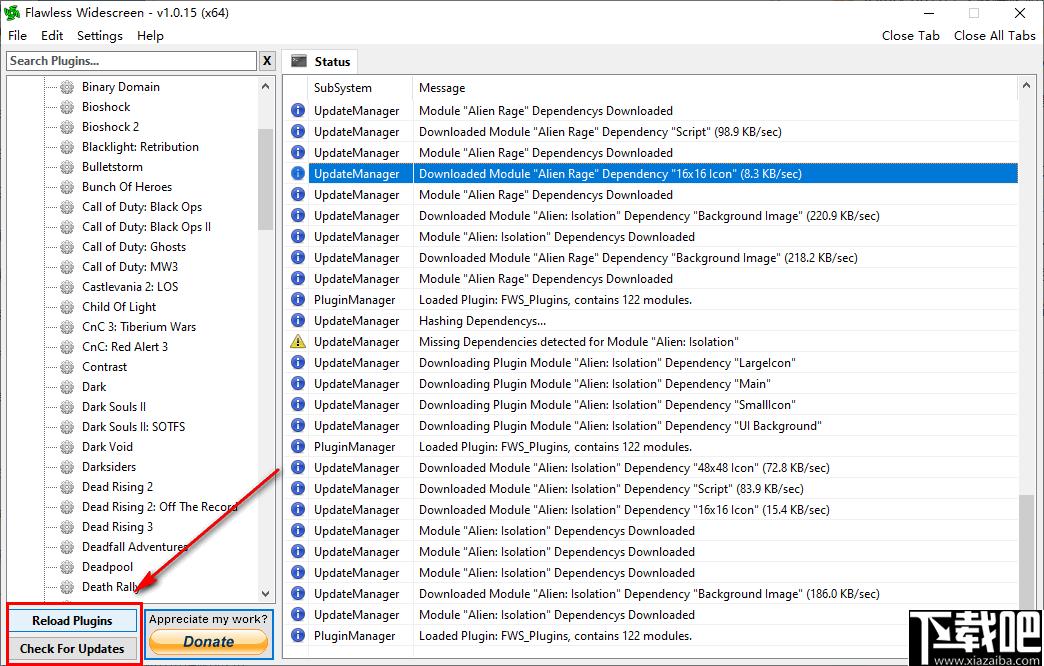Switch to the Status tab

pyautogui.click(x=320, y=61)
